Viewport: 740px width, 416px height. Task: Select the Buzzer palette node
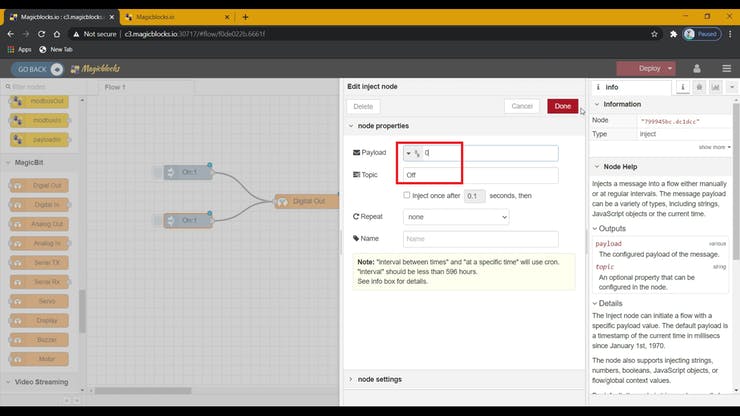[x=39, y=340]
